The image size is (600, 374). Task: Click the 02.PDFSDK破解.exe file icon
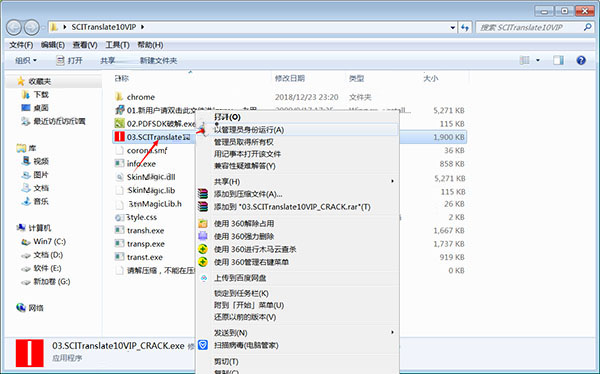point(119,123)
